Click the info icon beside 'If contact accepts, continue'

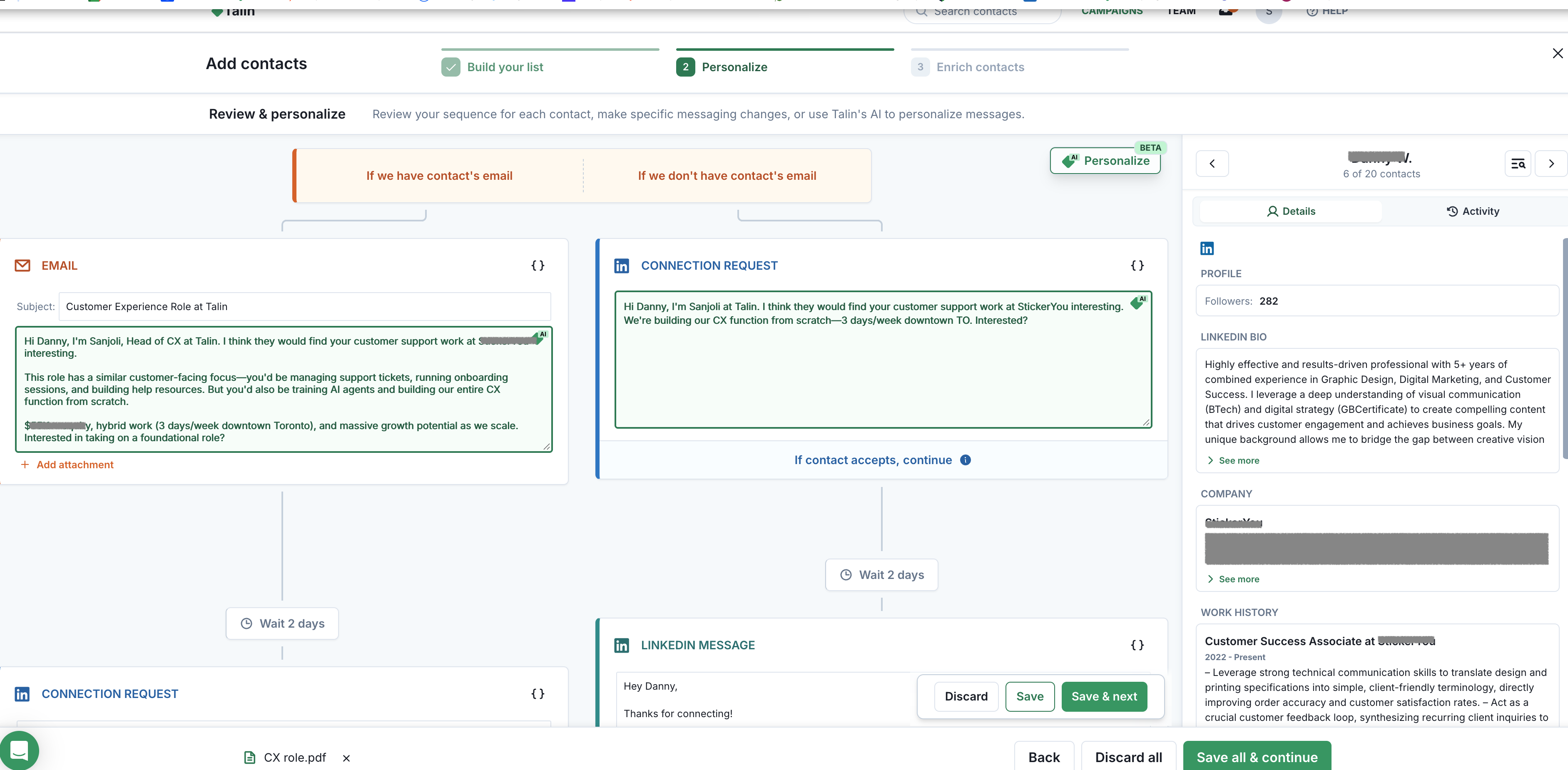tap(966, 460)
